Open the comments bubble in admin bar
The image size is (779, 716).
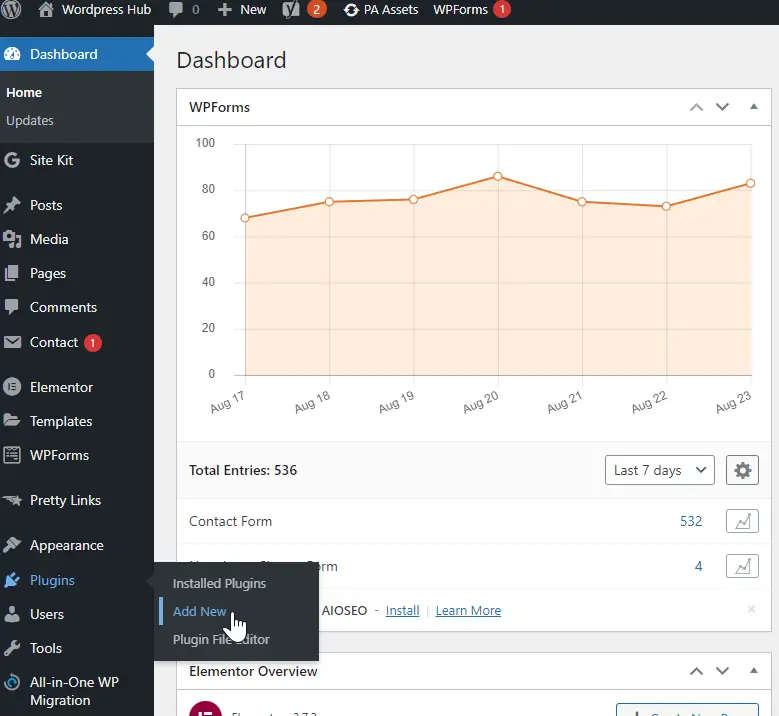pos(184,9)
